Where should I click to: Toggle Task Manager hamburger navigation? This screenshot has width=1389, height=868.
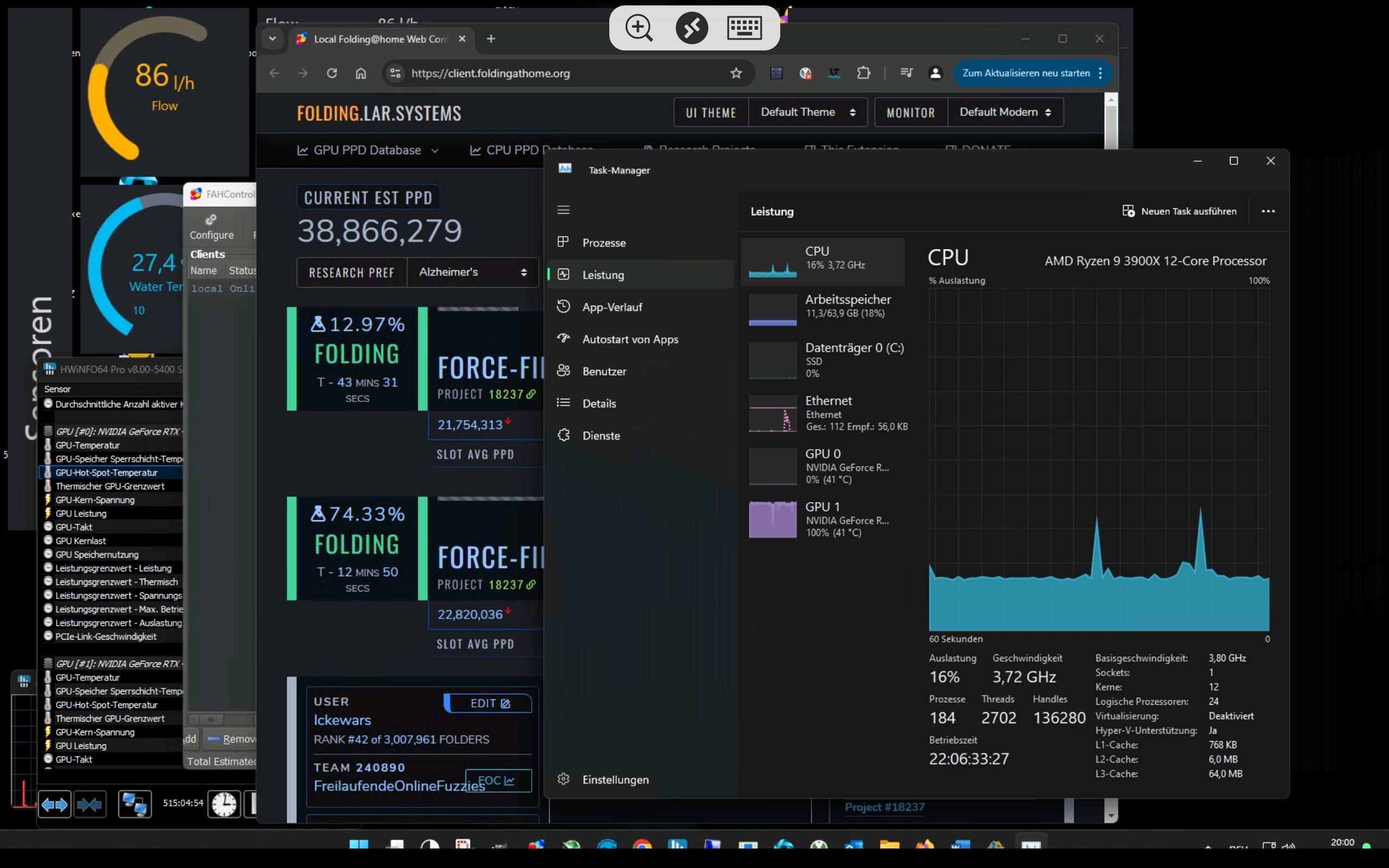[x=563, y=210]
